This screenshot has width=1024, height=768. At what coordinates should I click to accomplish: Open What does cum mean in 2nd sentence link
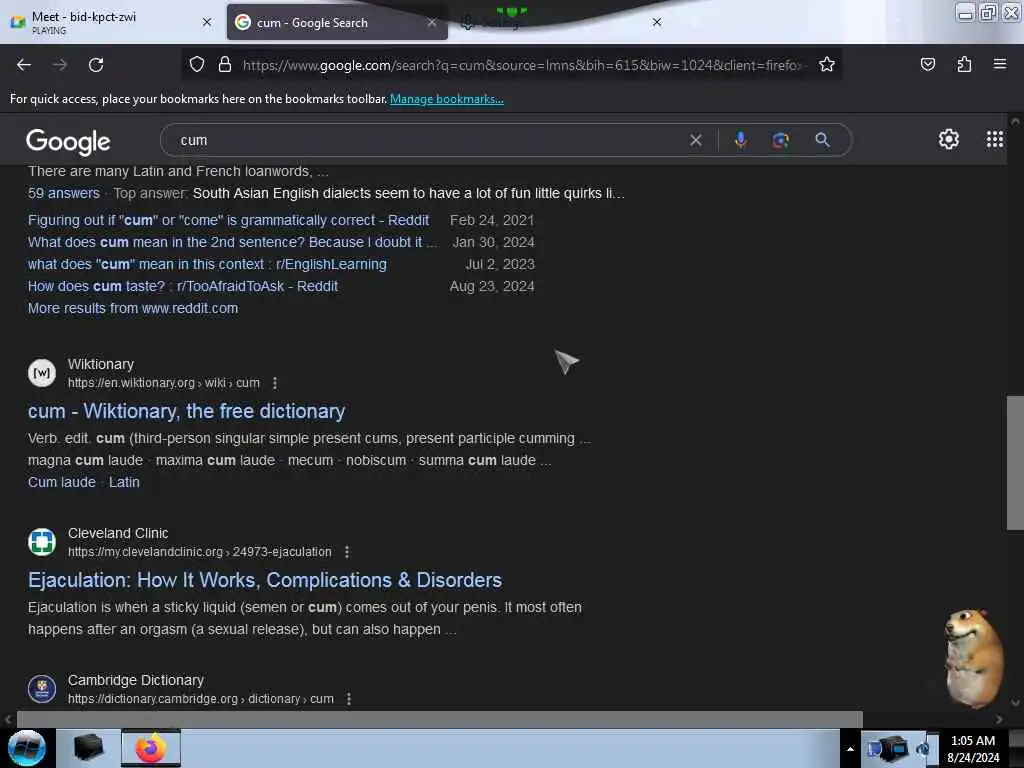click(232, 242)
